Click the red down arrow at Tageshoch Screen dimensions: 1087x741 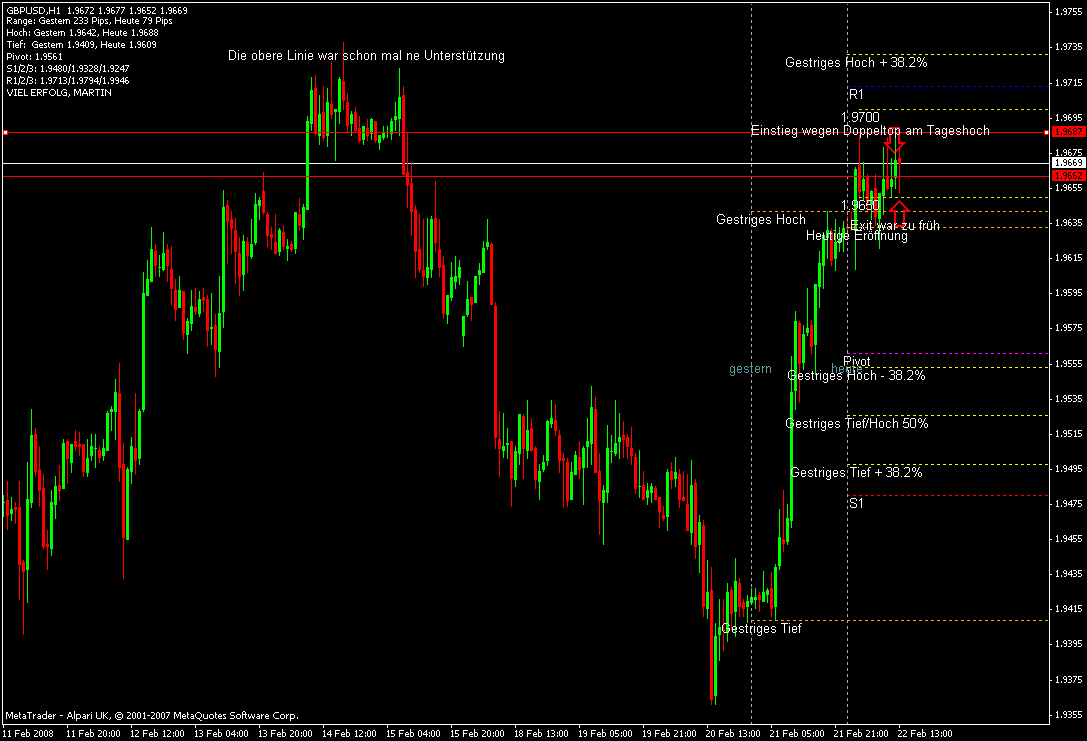894,142
